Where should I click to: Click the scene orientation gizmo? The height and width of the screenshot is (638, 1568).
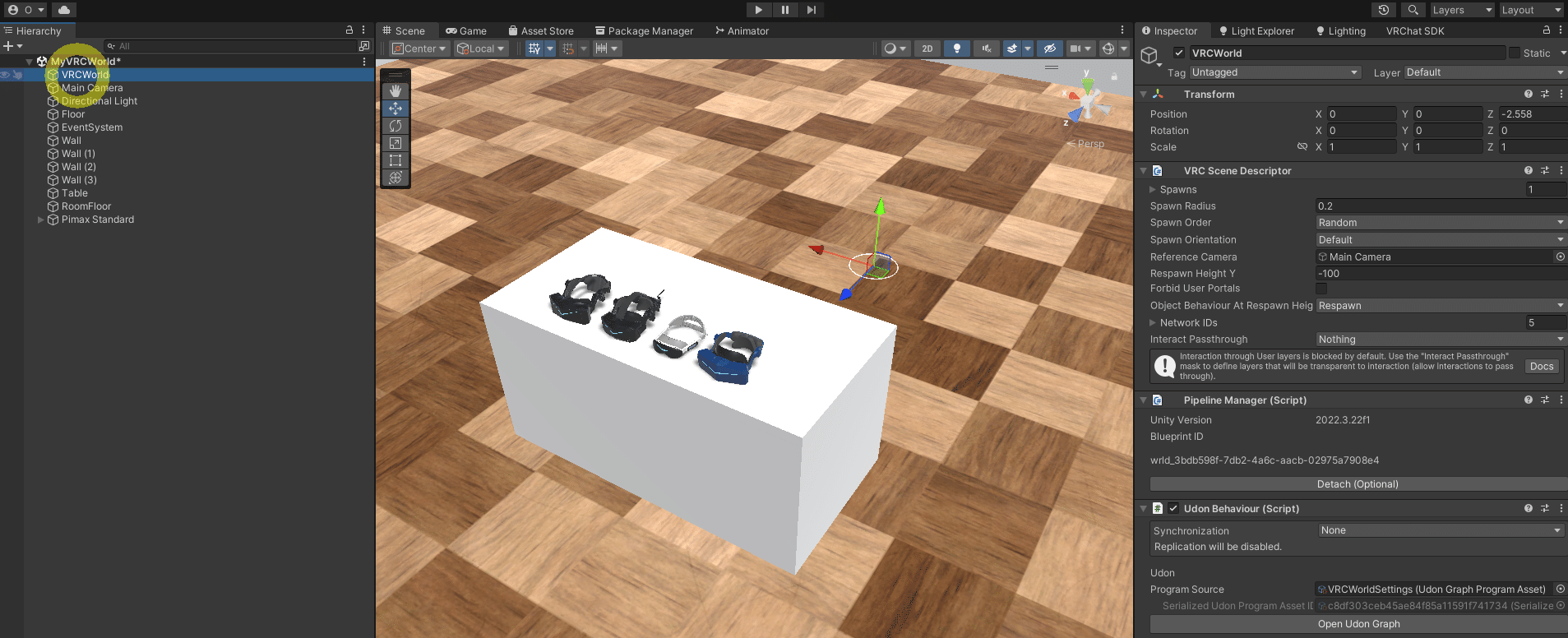tap(1087, 102)
